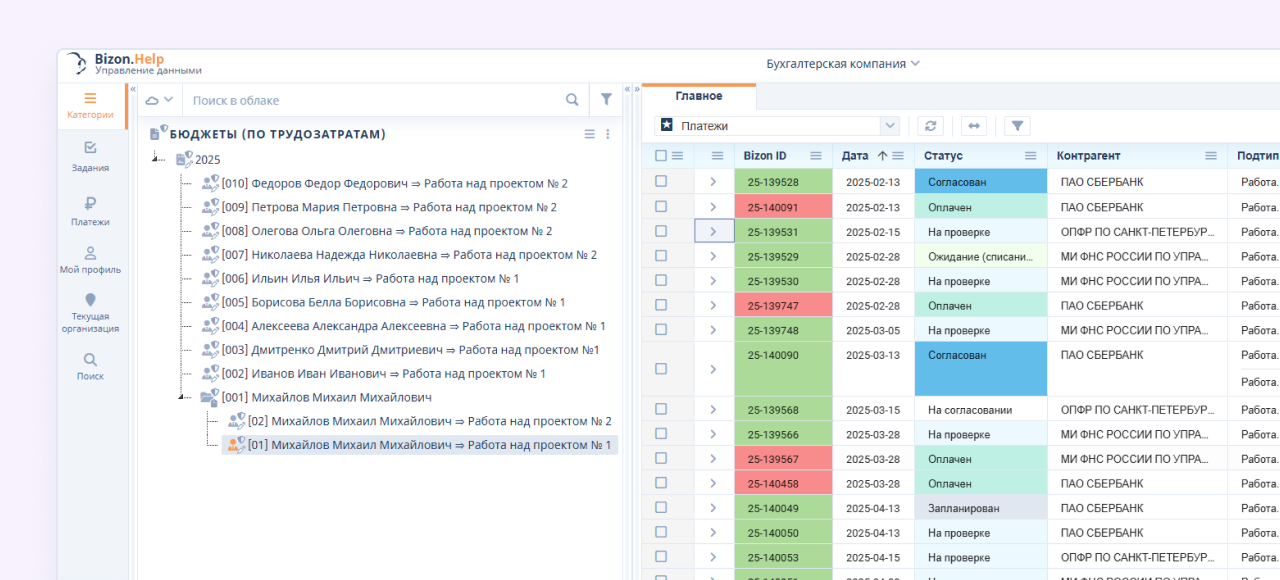Click the fit-column-width double-arrow icon
The image size is (1280, 580).
click(974, 126)
